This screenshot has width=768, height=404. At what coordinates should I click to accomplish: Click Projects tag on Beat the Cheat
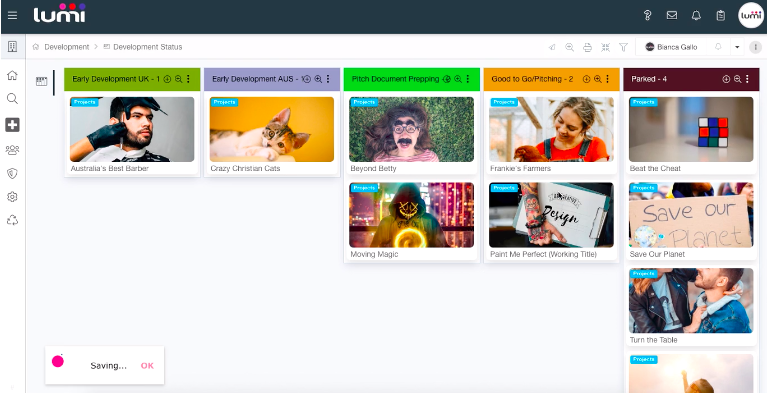pos(643,102)
